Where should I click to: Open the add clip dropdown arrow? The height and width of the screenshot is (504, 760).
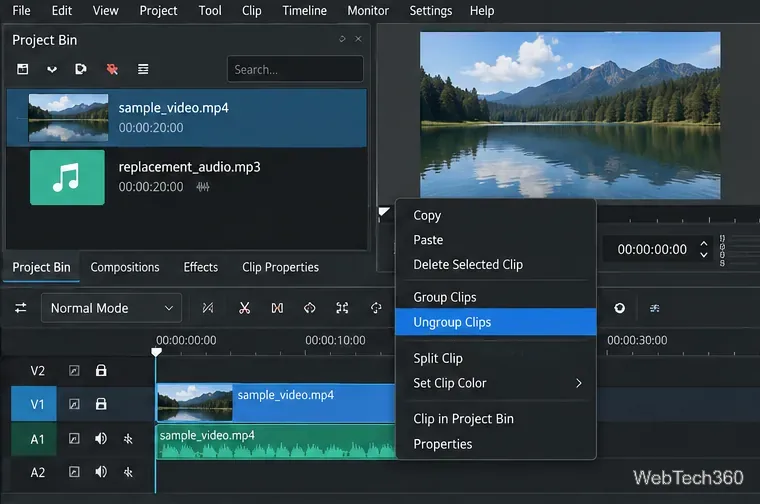pos(52,70)
